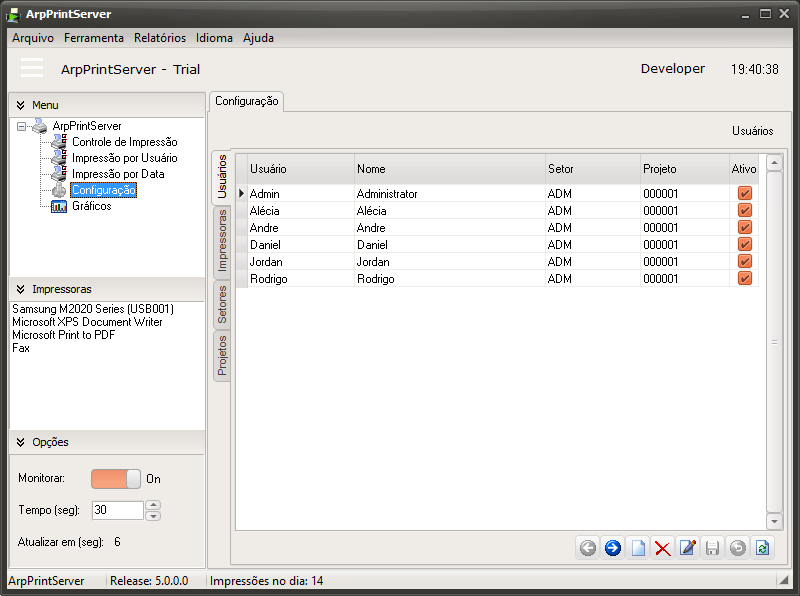Switch off the Monitorar toggle

[116, 479]
